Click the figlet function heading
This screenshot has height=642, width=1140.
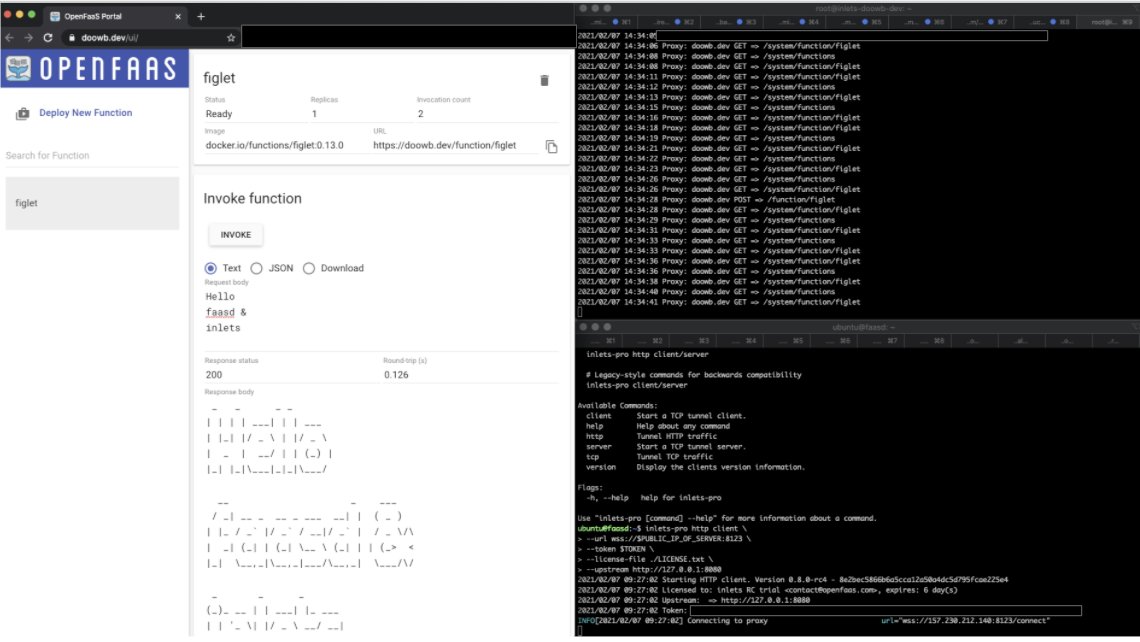[219, 78]
